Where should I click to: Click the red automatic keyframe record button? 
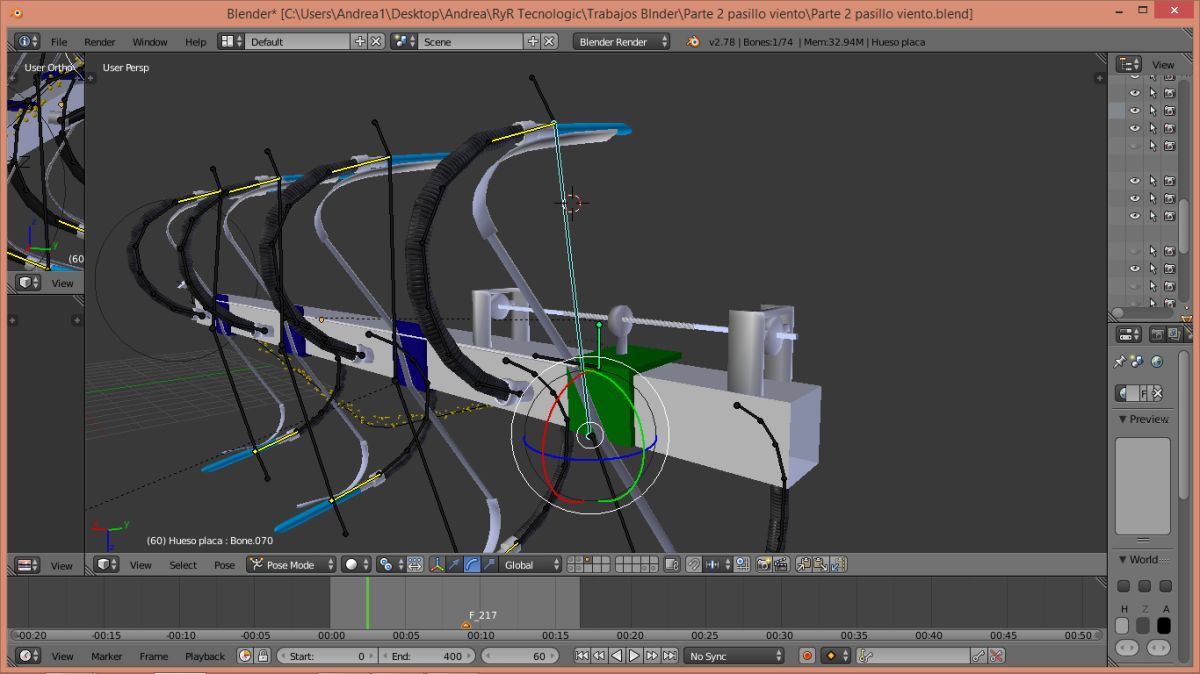point(807,656)
